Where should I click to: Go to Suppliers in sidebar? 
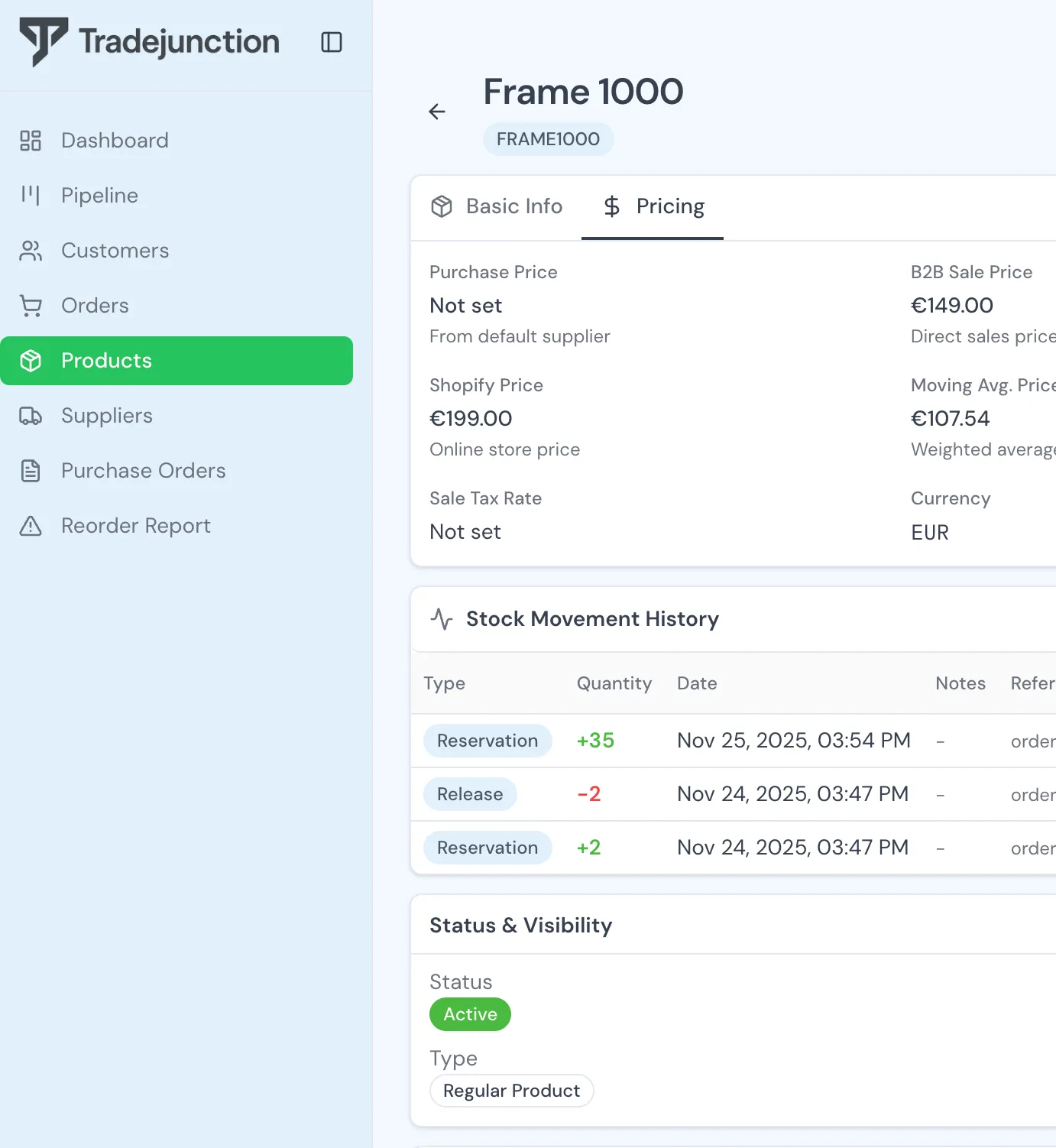click(x=177, y=416)
